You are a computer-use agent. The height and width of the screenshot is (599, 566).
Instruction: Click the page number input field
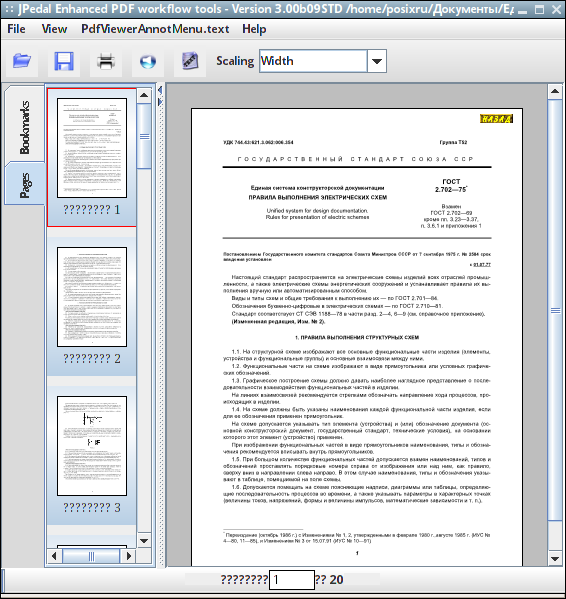[292, 580]
